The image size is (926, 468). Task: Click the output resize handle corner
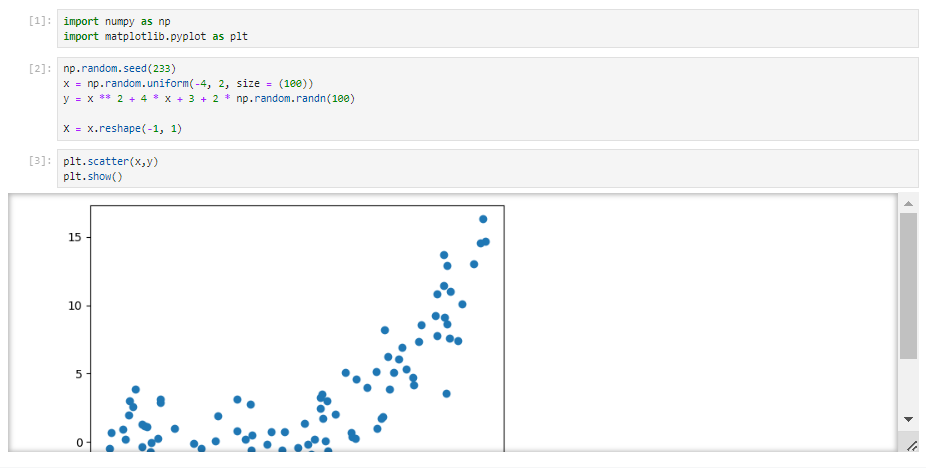[910, 445]
